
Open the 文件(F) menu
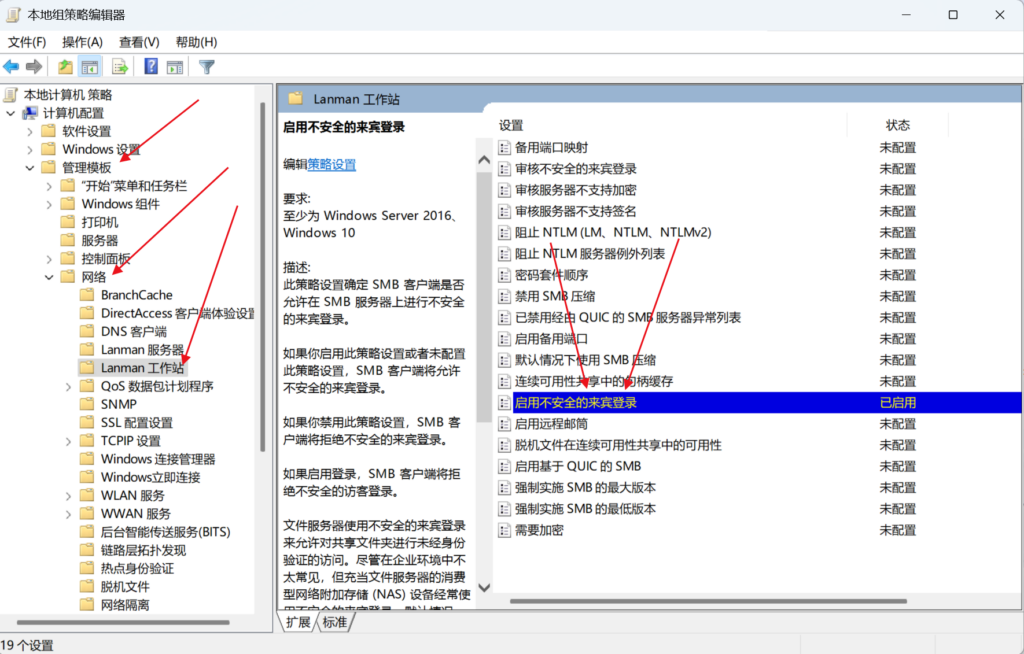(27, 42)
